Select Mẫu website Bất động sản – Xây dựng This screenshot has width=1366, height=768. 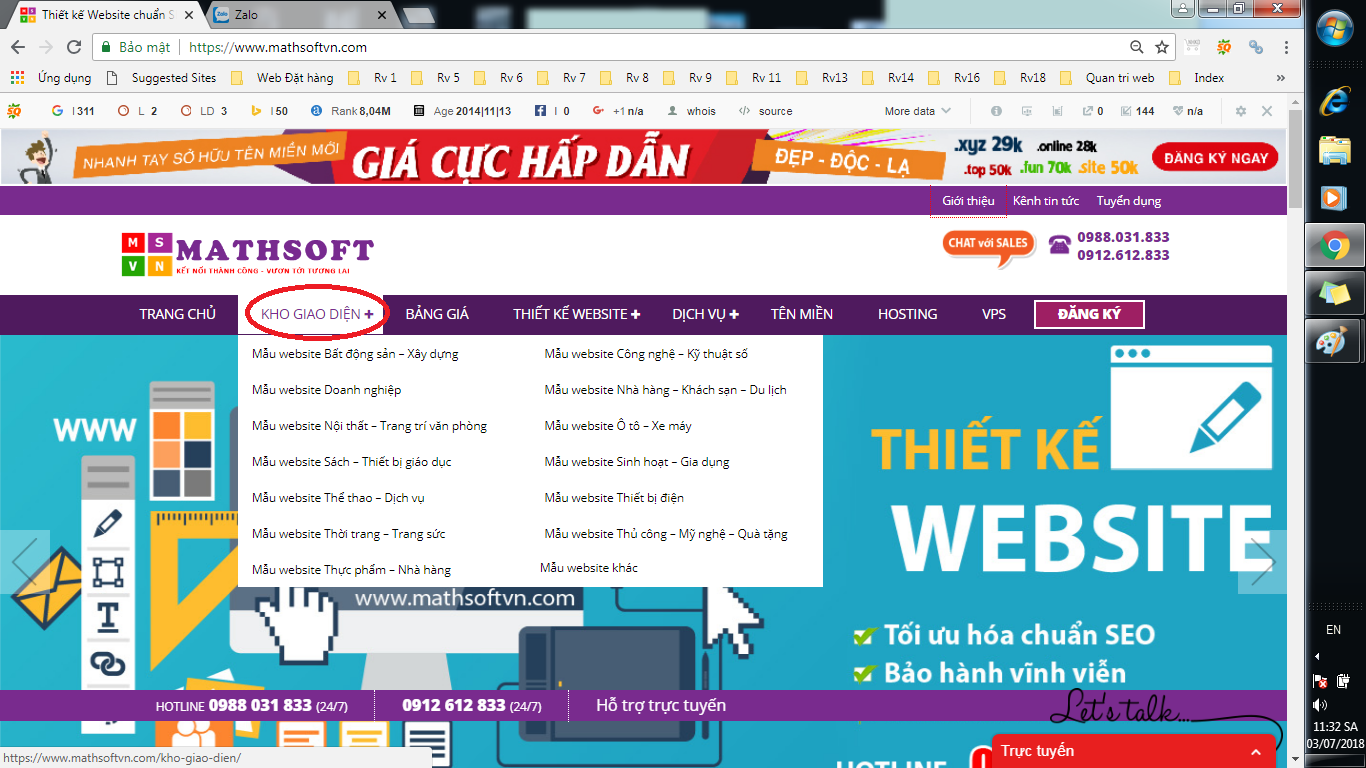click(355, 354)
